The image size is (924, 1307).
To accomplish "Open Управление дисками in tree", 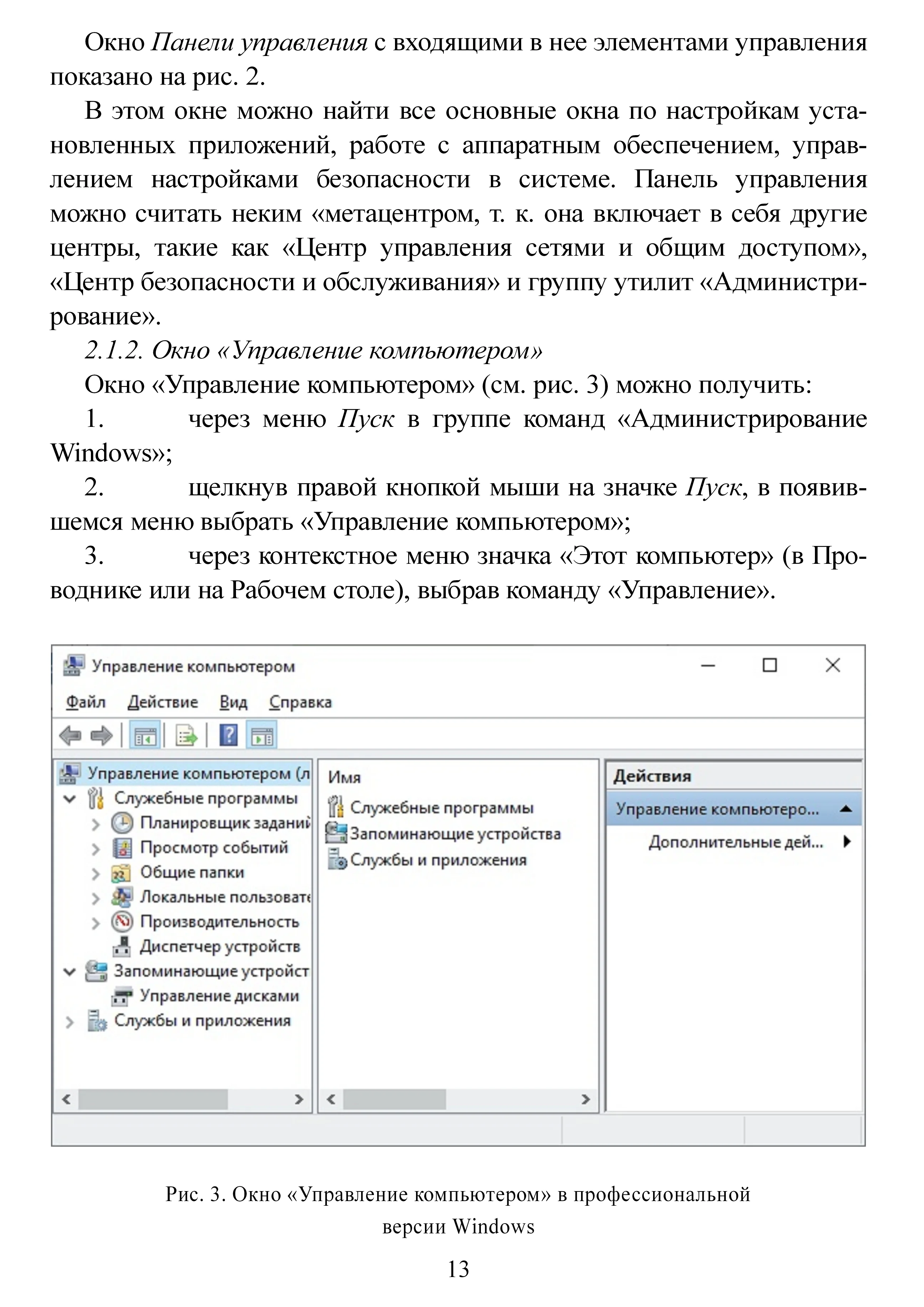I will point(219,996).
